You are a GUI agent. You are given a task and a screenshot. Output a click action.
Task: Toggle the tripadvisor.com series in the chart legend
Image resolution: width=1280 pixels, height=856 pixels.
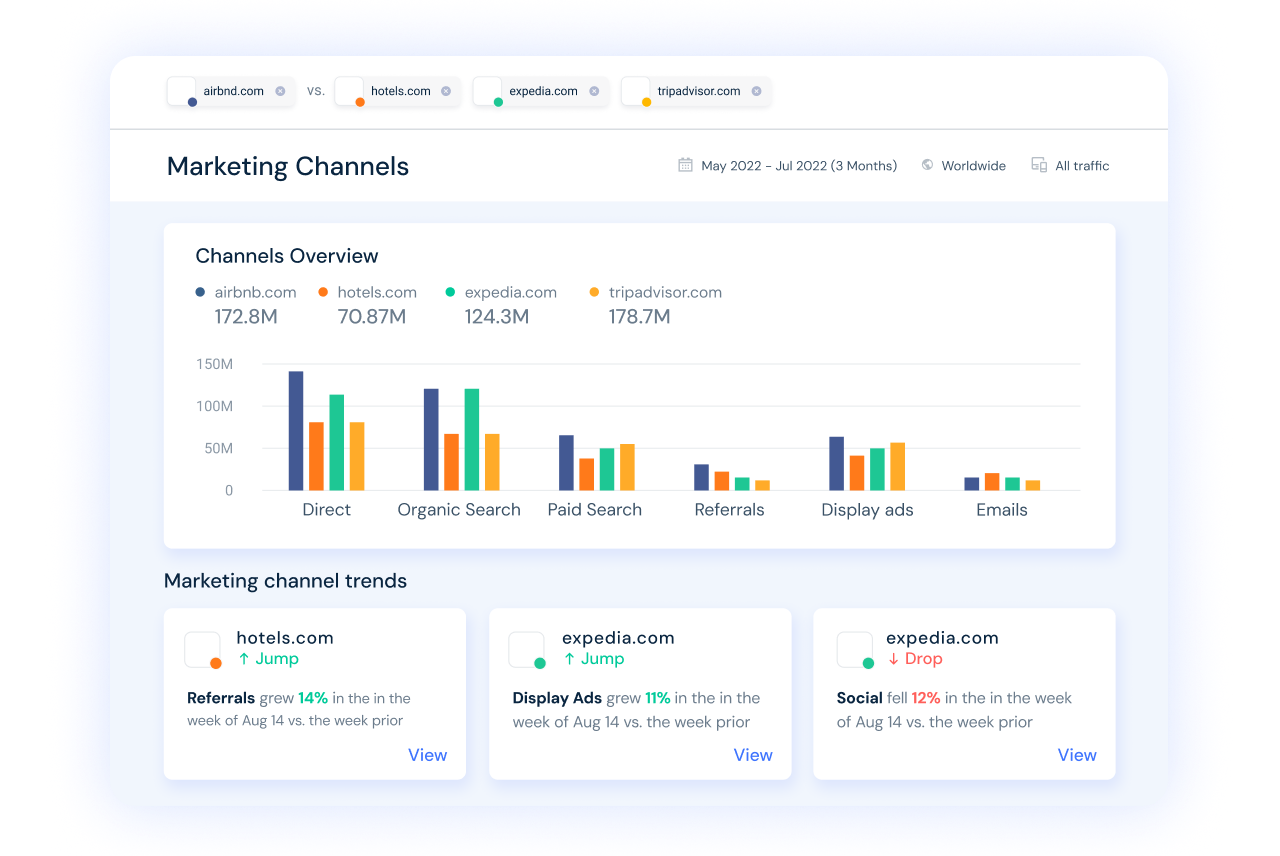click(664, 293)
